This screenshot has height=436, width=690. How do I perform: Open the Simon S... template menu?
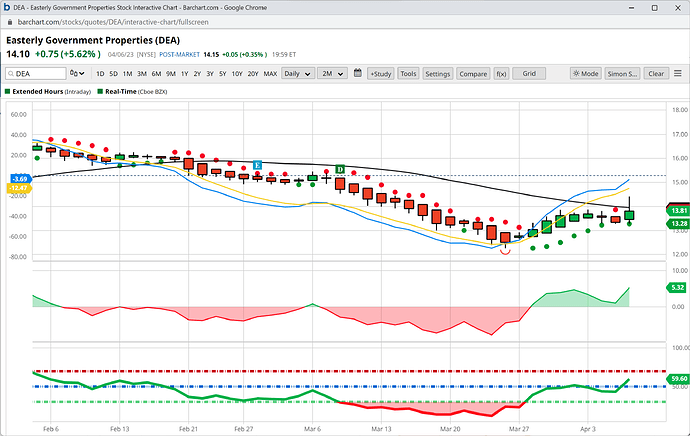click(x=622, y=73)
